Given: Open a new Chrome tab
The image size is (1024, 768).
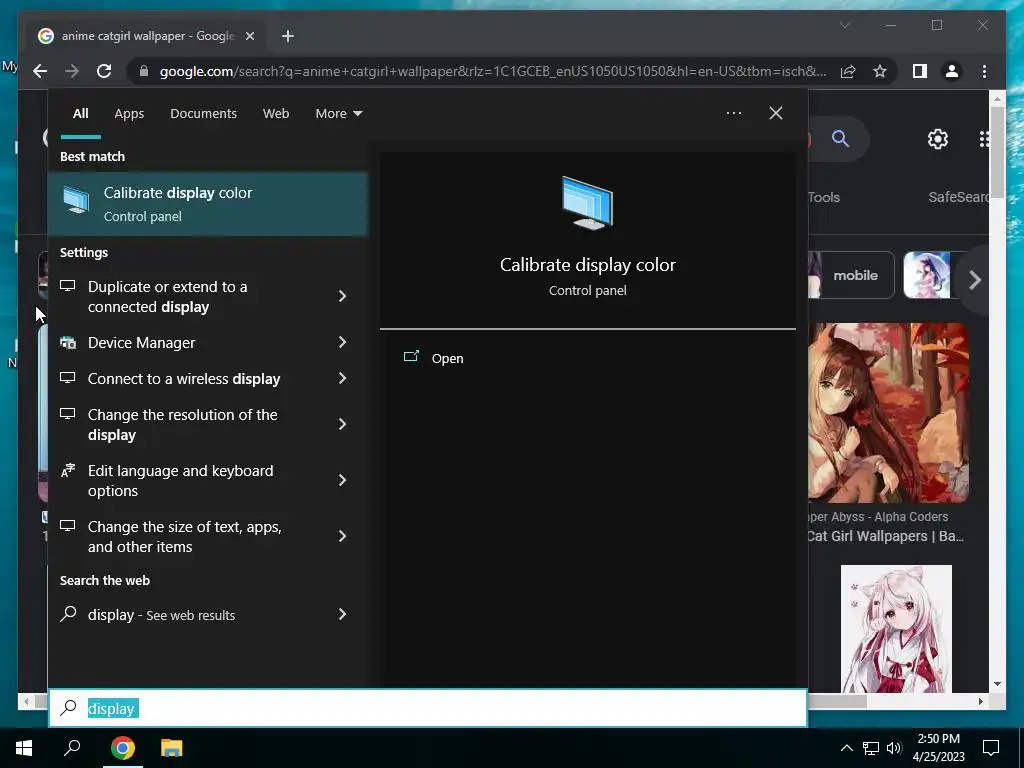Looking at the screenshot, I should coord(288,36).
